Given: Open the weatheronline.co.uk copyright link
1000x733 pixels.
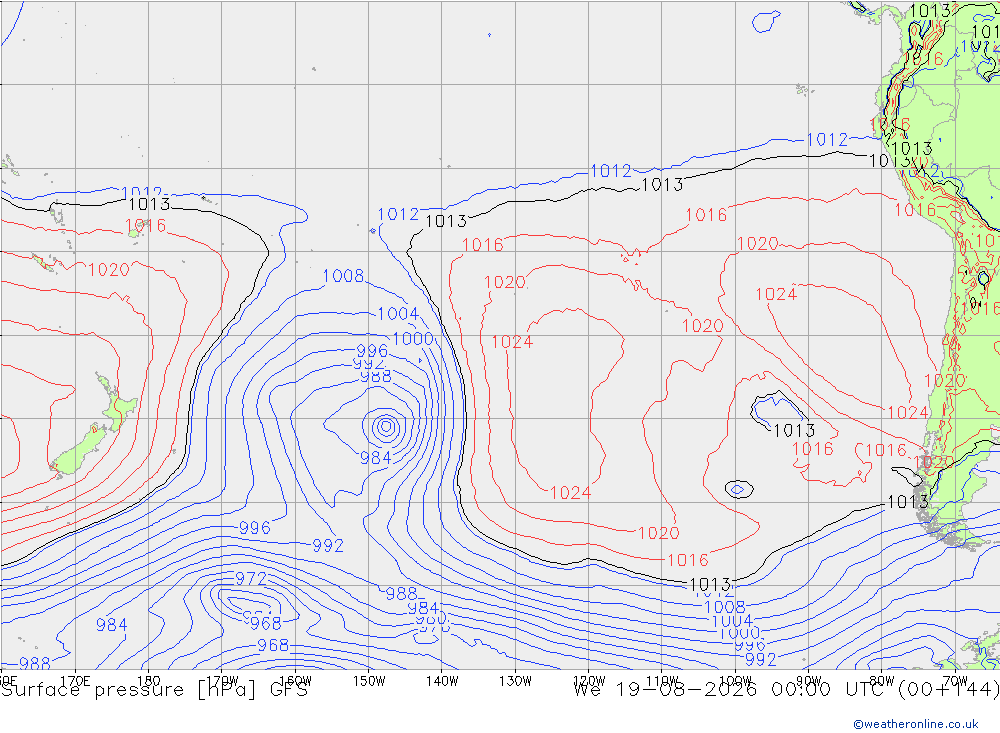Looking at the screenshot, I should [915, 724].
